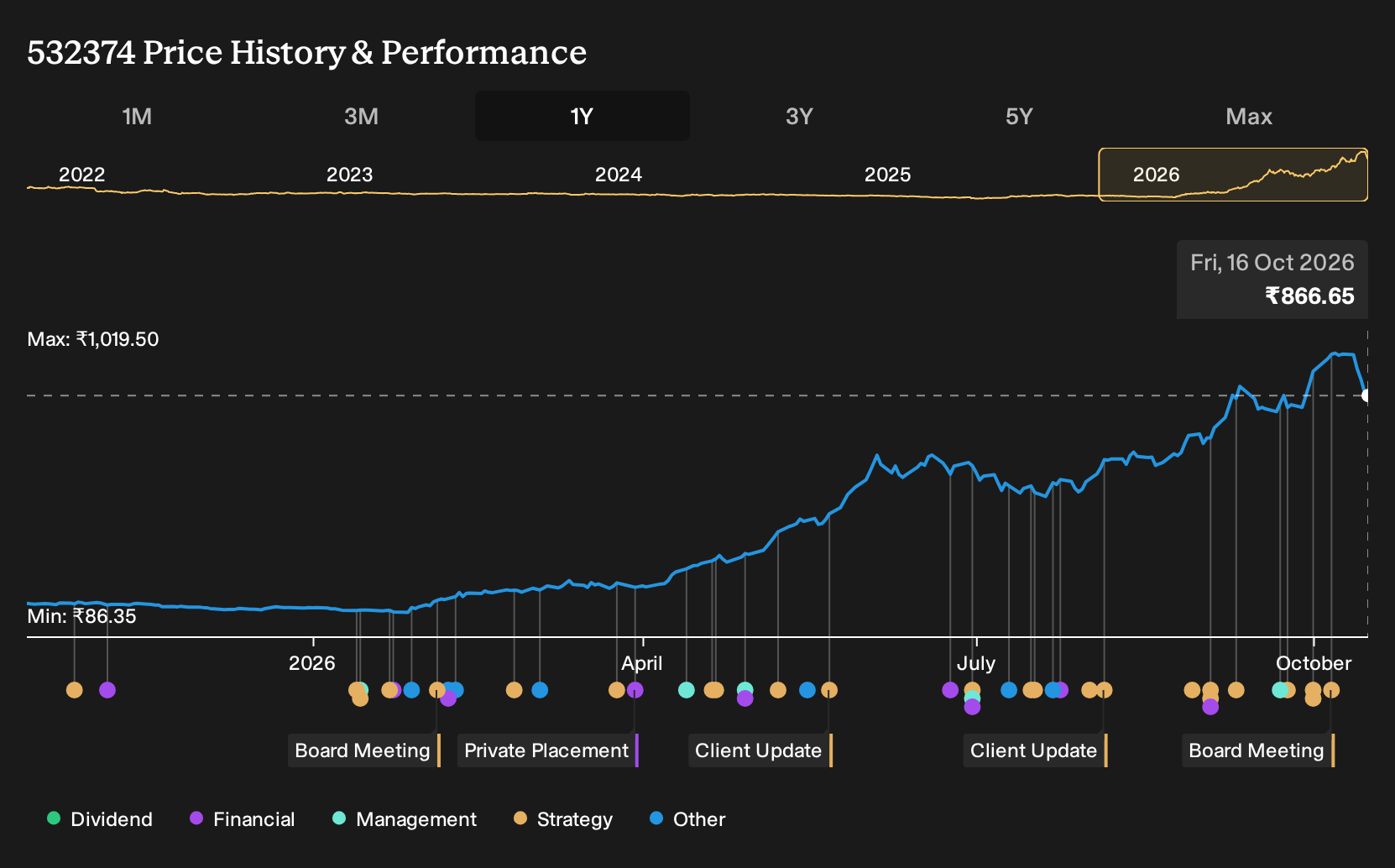Select the blue Other dot right after July
The image size is (1395, 868).
pos(1009,690)
